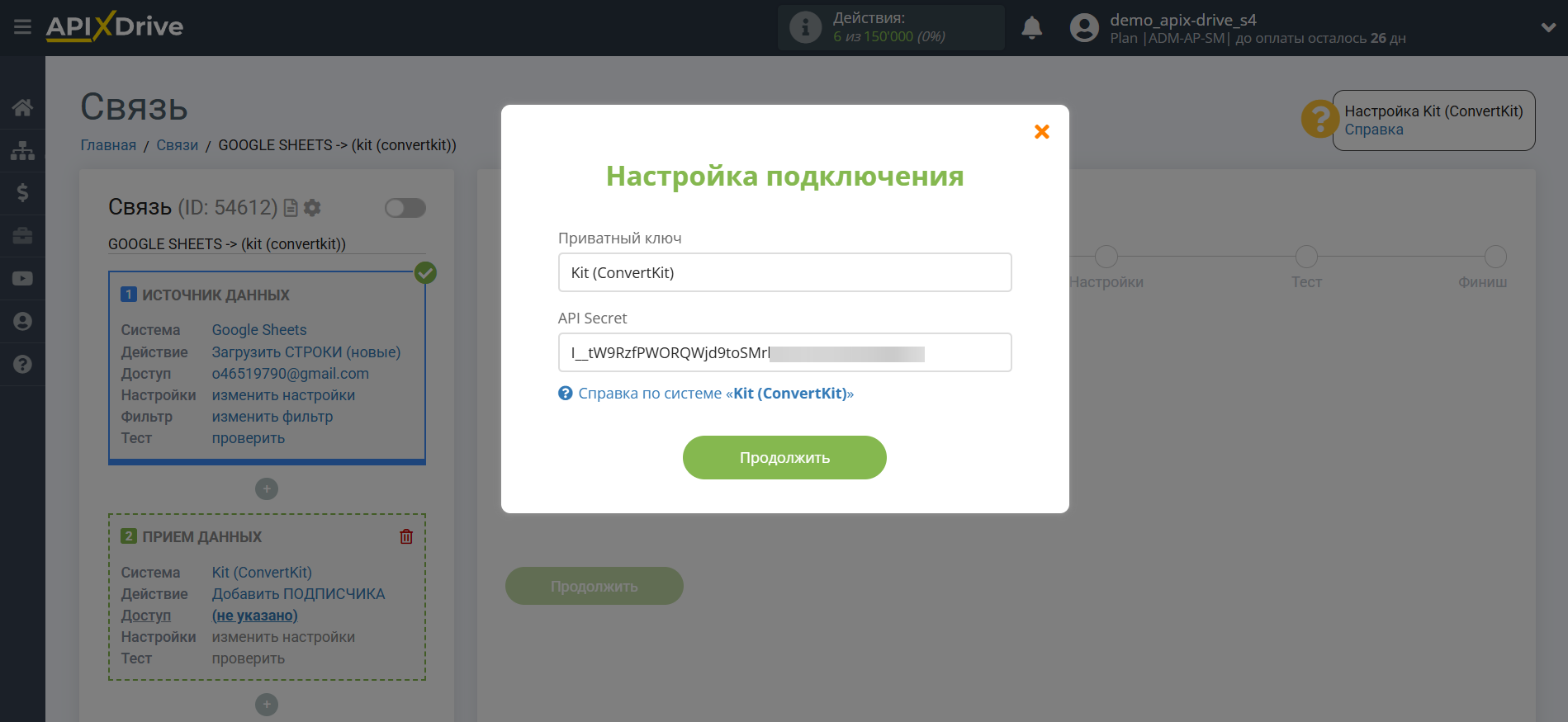Open the billing dollar sidebar icon

point(22,193)
